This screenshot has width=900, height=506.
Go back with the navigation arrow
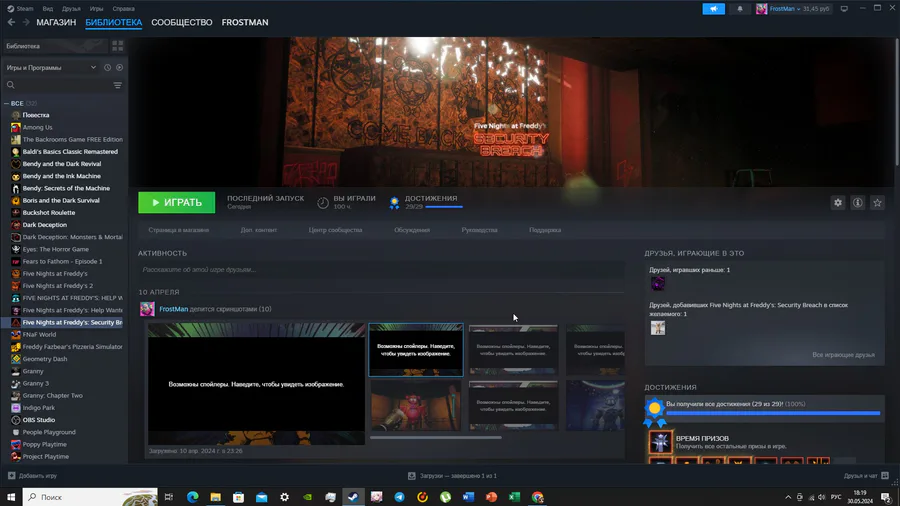click(x=11, y=22)
